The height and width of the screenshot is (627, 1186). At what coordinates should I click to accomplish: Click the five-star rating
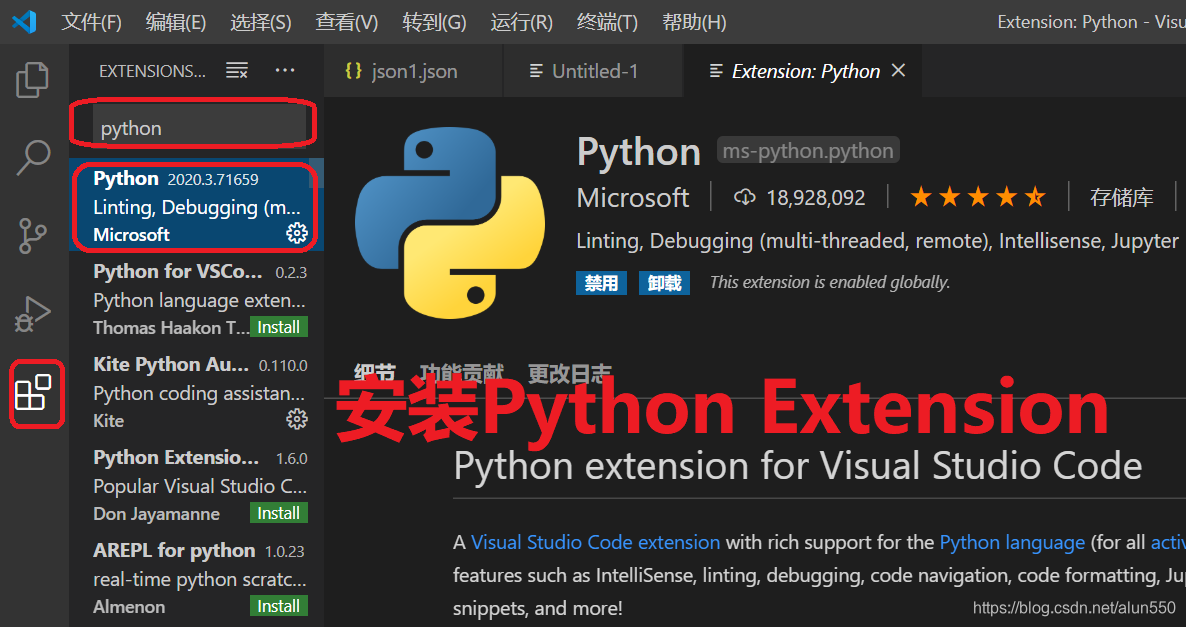pos(978,197)
